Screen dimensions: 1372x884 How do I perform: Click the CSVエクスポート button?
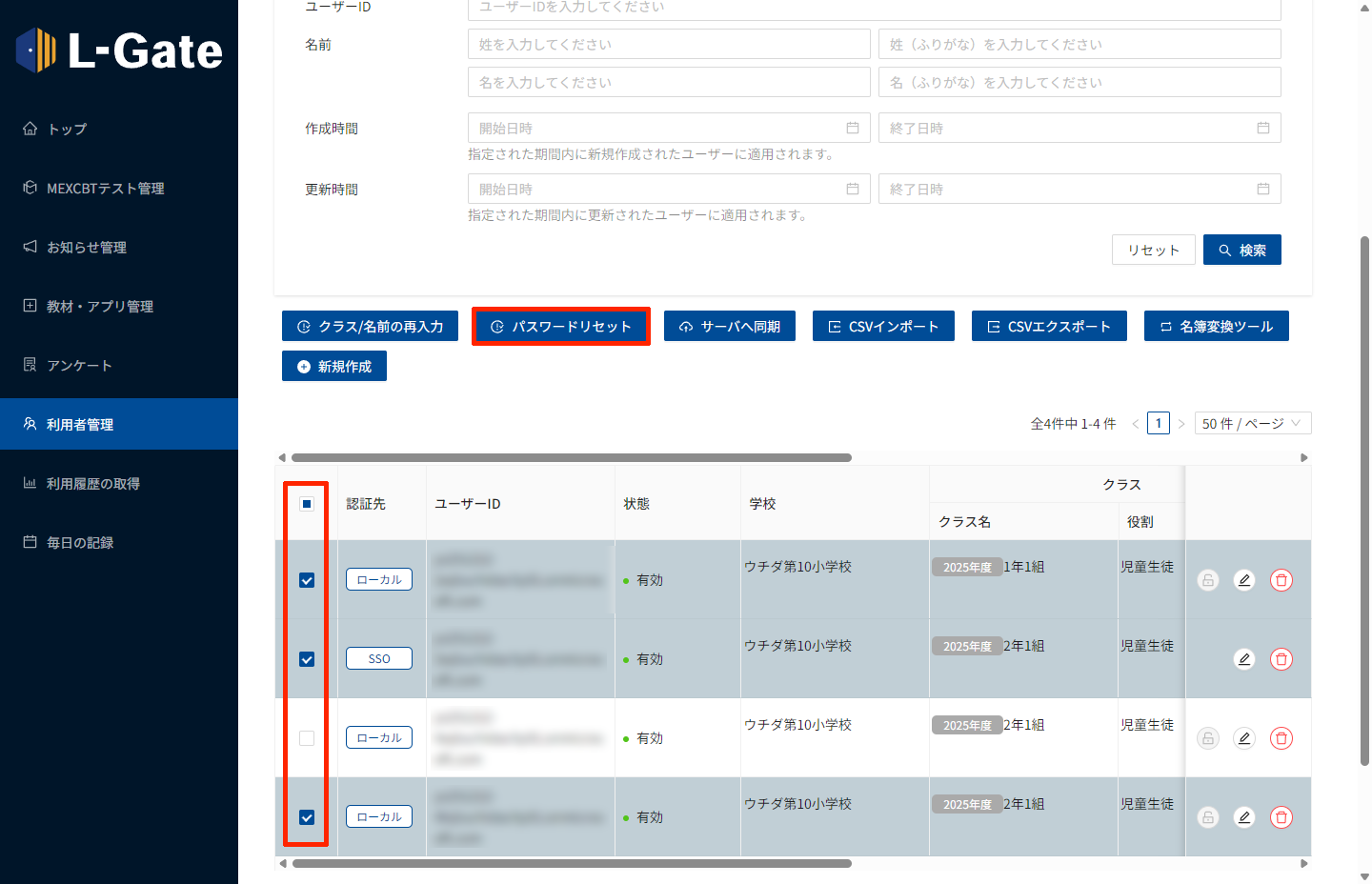click(1049, 327)
